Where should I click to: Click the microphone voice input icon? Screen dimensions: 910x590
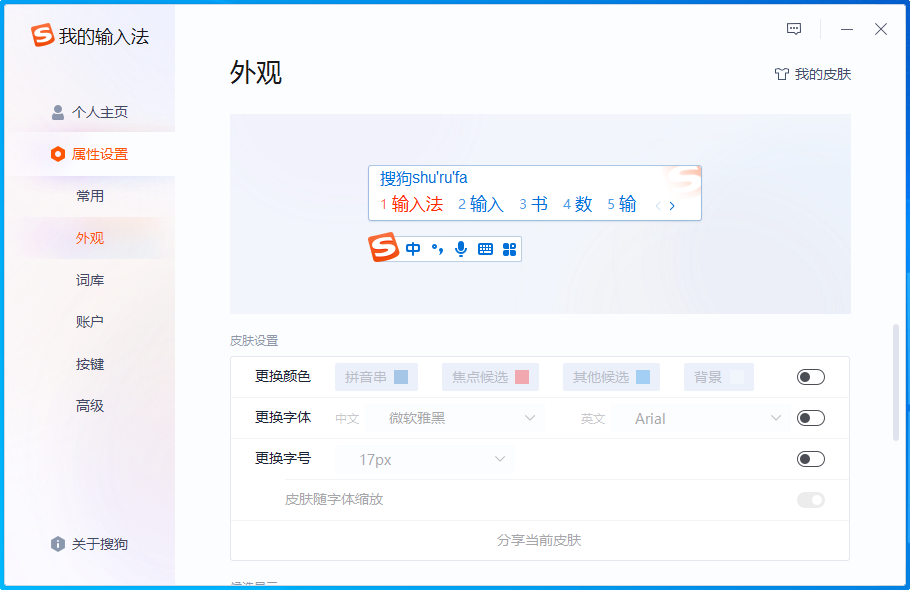click(x=461, y=249)
